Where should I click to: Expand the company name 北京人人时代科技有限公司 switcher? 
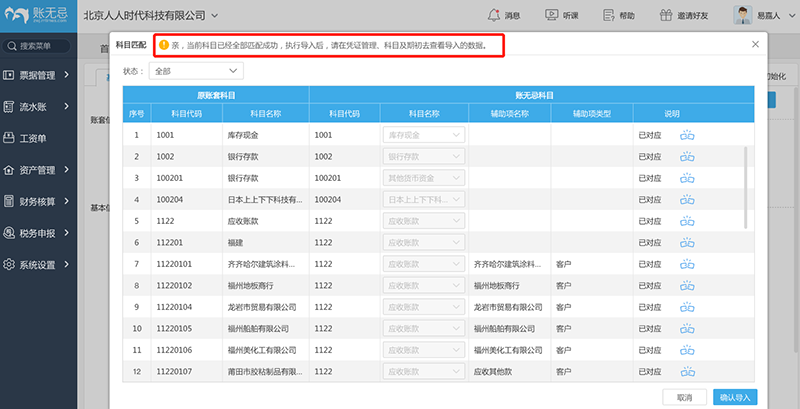(x=215, y=16)
